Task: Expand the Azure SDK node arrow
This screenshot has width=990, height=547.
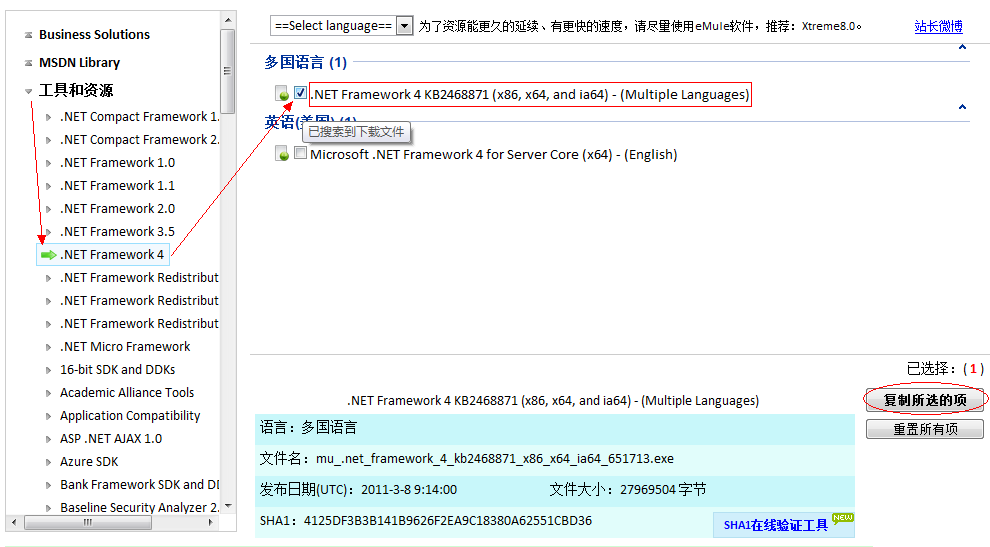Action: tap(49, 462)
